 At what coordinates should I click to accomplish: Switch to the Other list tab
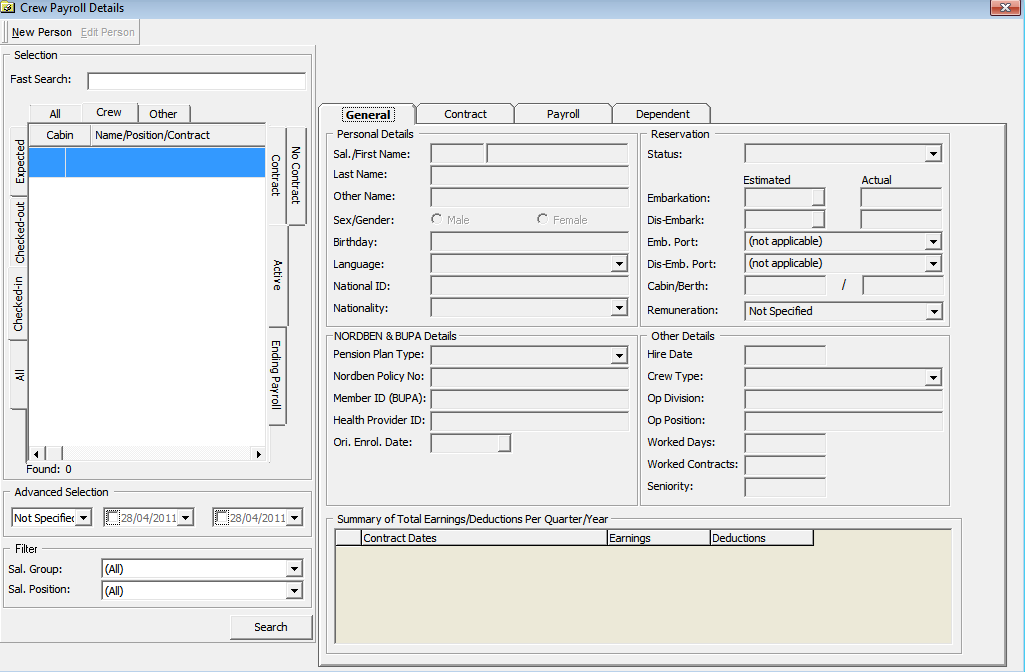coord(163,114)
